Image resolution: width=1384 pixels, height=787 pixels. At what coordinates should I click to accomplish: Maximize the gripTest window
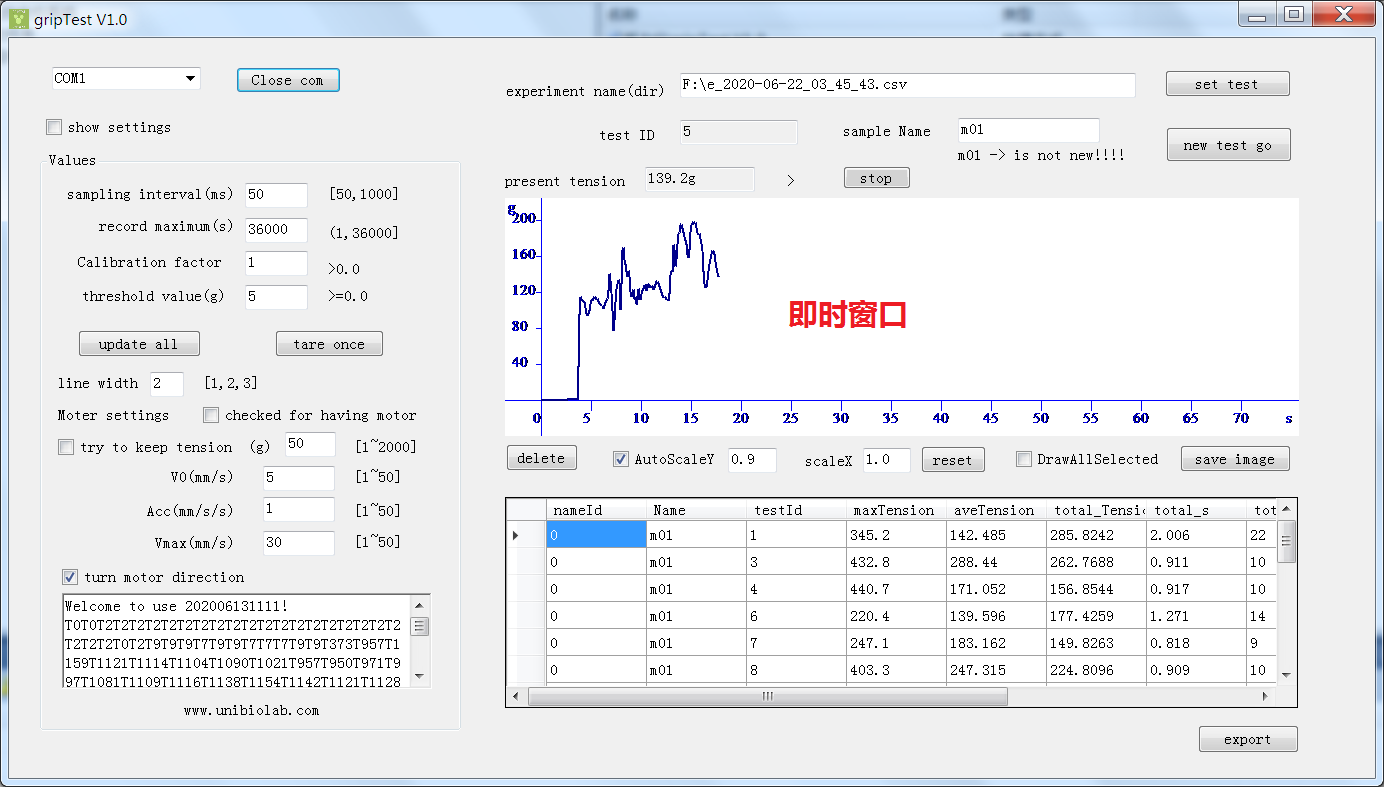click(x=1294, y=14)
